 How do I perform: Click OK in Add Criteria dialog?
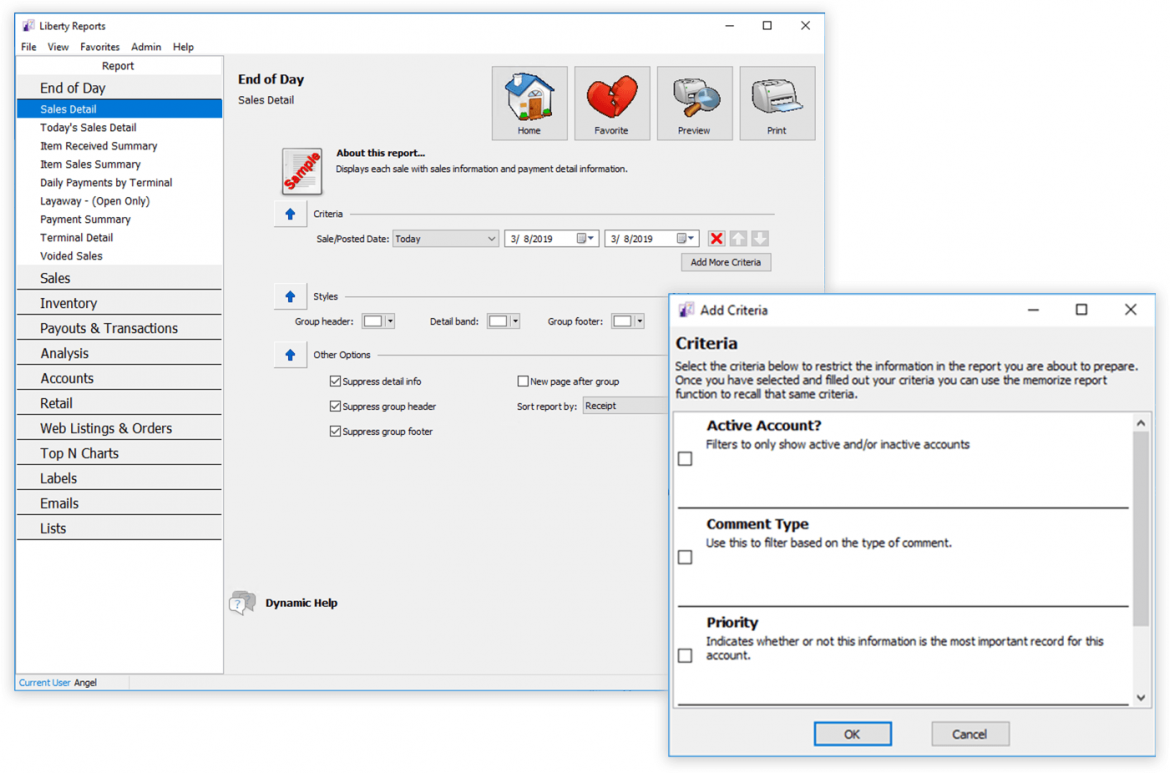[852, 734]
